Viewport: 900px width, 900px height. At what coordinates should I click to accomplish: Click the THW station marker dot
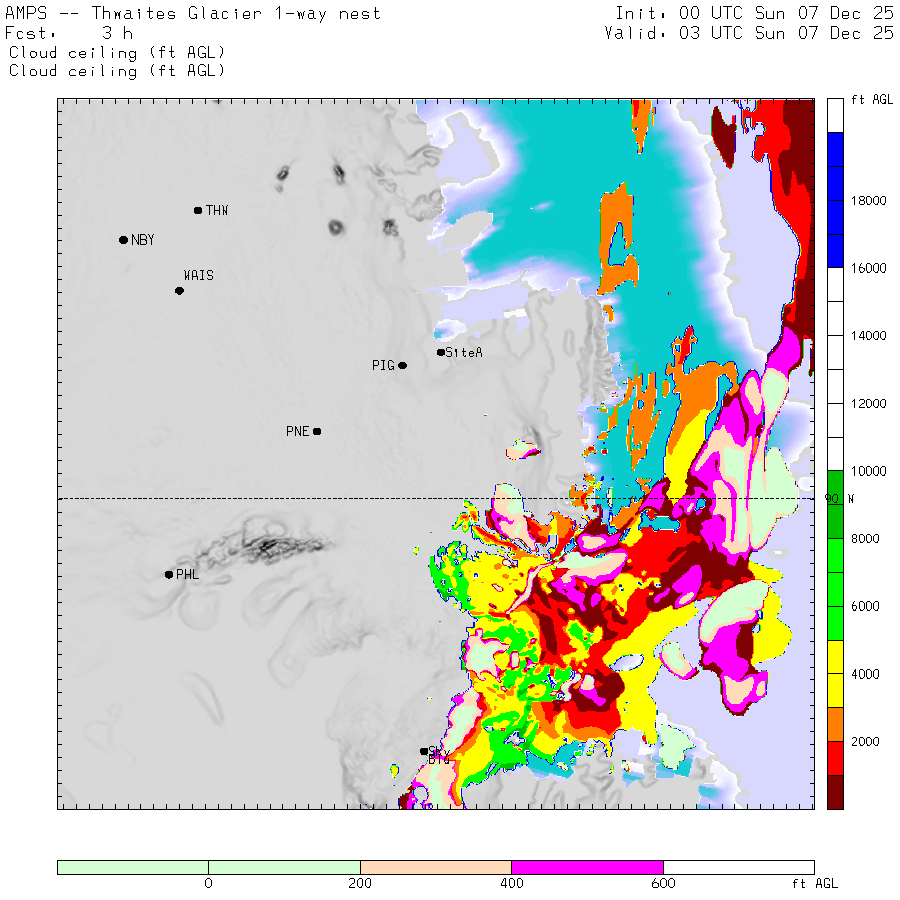pyautogui.click(x=198, y=211)
